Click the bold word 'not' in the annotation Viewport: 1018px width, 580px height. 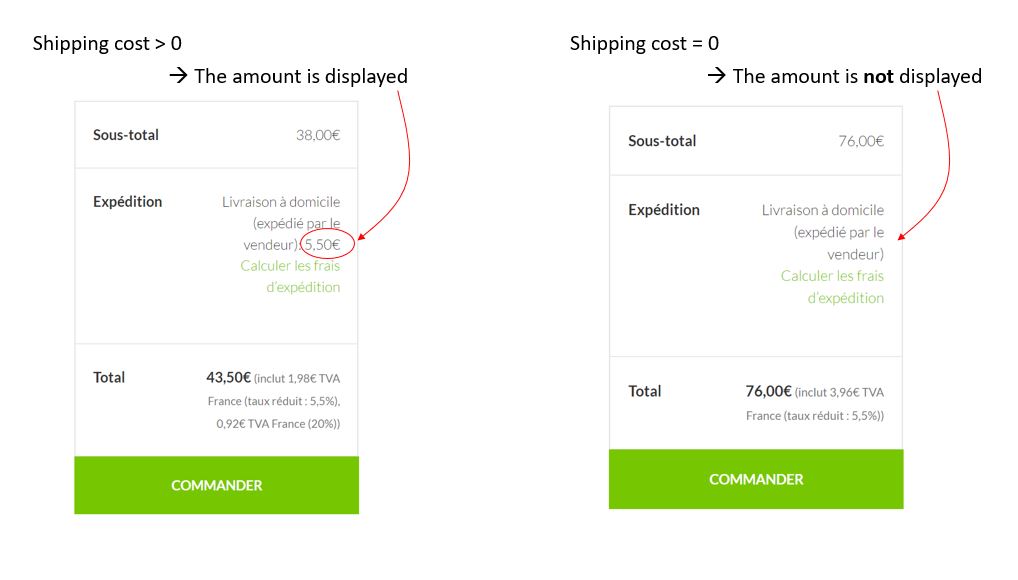(877, 77)
